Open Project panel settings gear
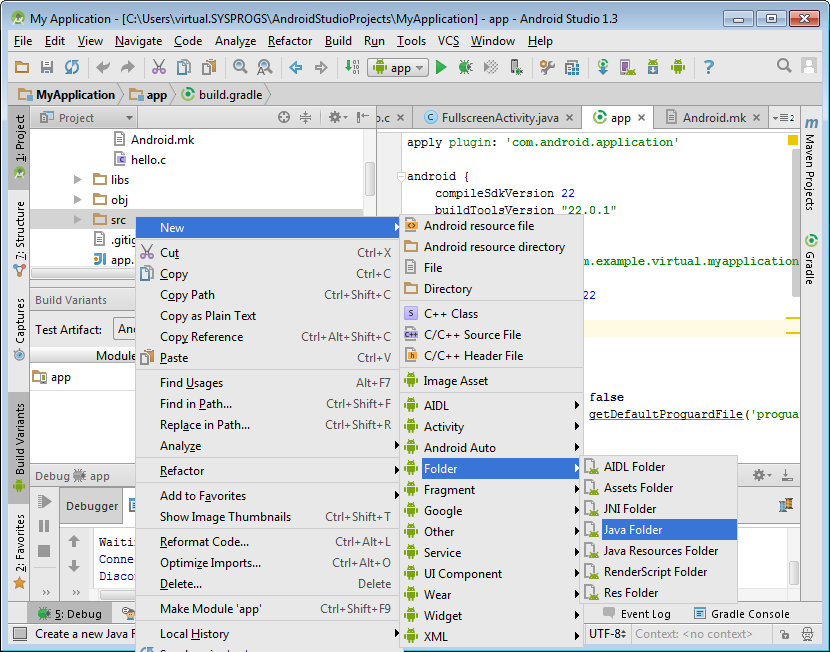This screenshot has width=830, height=652. pos(337,117)
